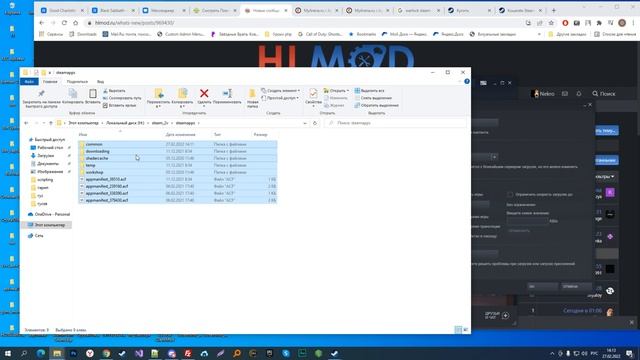Switch to large icons view in status bar
This screenshot has width=640, height=360.
pyautogui.click(x=465, y=329)
